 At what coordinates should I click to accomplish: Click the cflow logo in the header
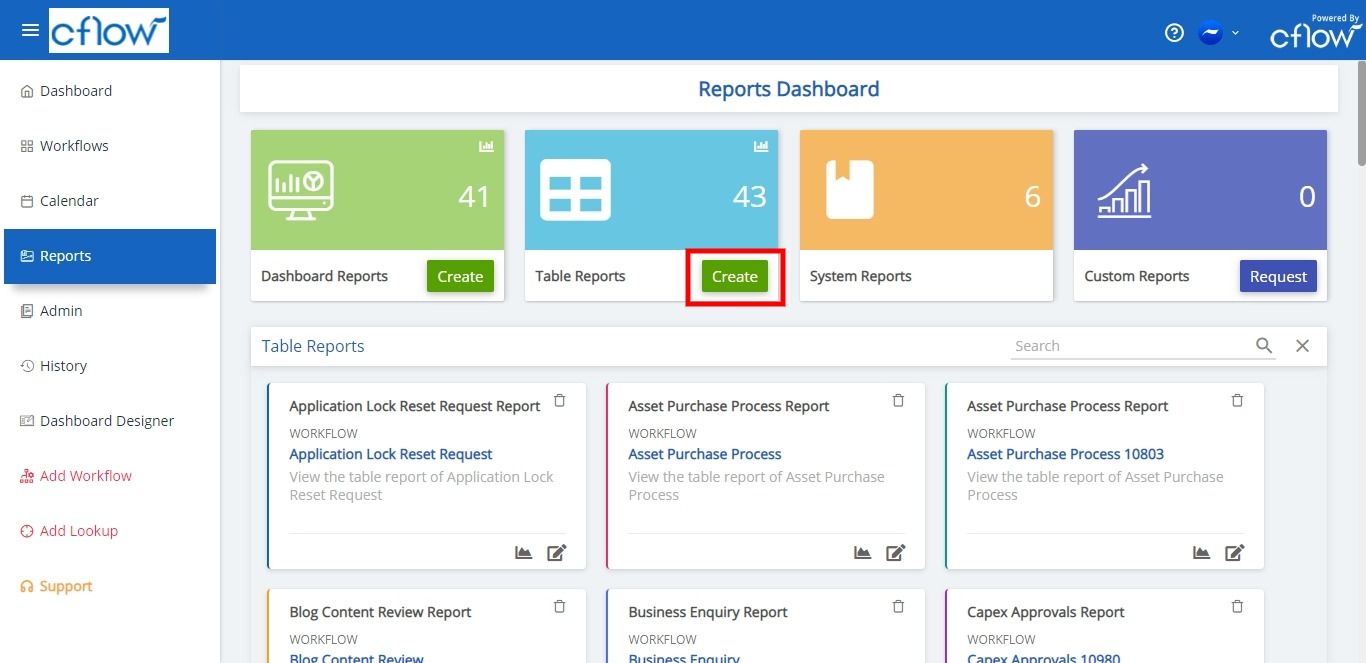(x=108, y=30)
